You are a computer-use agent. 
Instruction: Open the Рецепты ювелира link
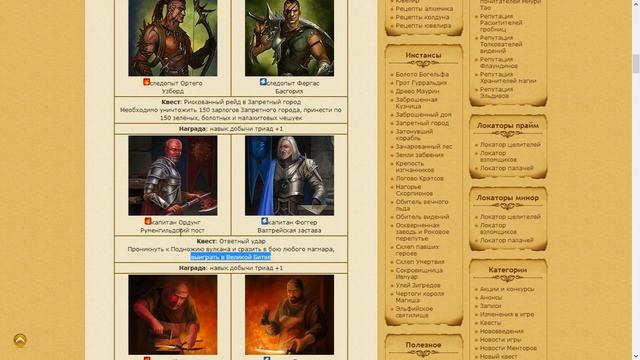point(423,26)
